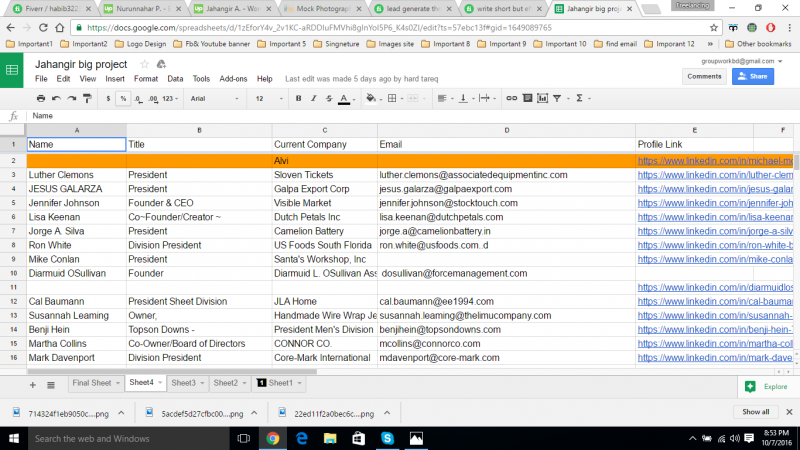Image resolution: width=800 pixels, height=450 pixels.
Task: Open the Functions sigma menu
Action: tap(579, 98)
